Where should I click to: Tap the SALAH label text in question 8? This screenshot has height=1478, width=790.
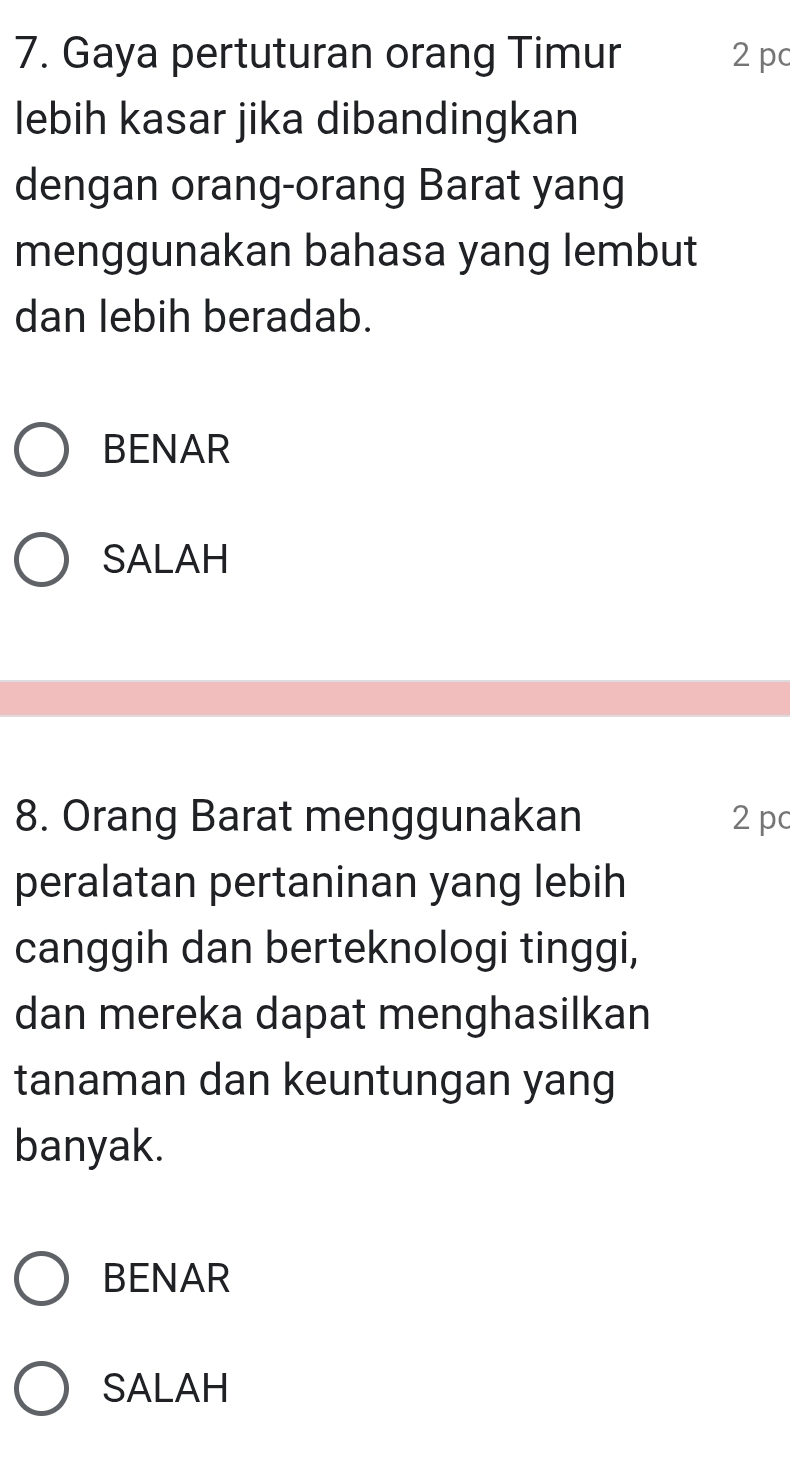click(166, 1388)
